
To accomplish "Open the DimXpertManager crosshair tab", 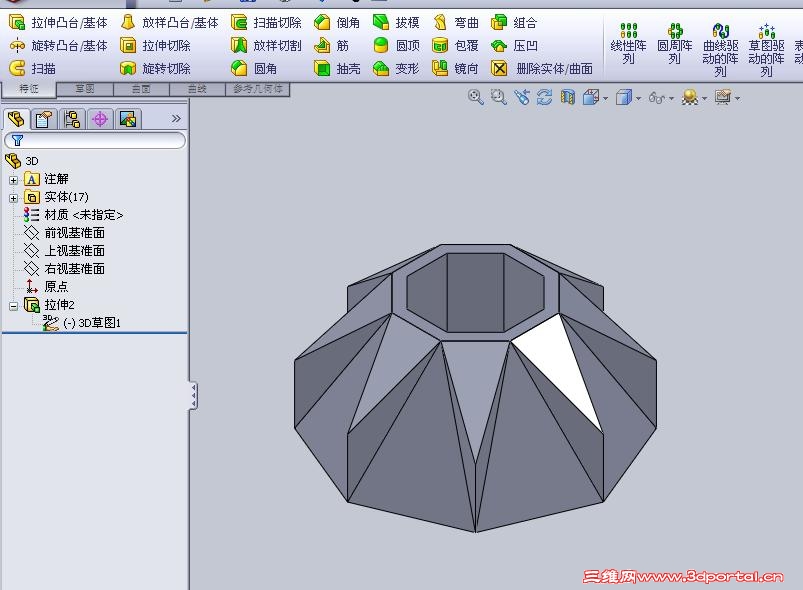I will point(100,119).
